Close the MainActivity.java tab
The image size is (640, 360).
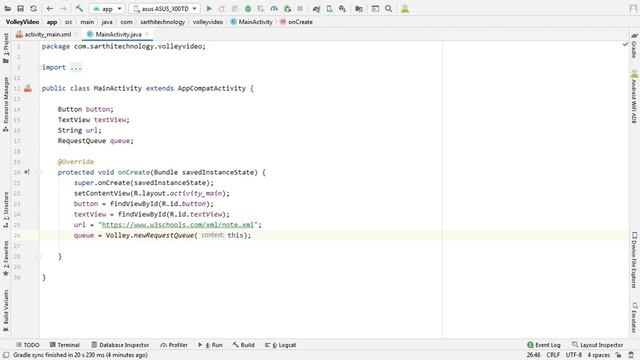coord(147,34)
